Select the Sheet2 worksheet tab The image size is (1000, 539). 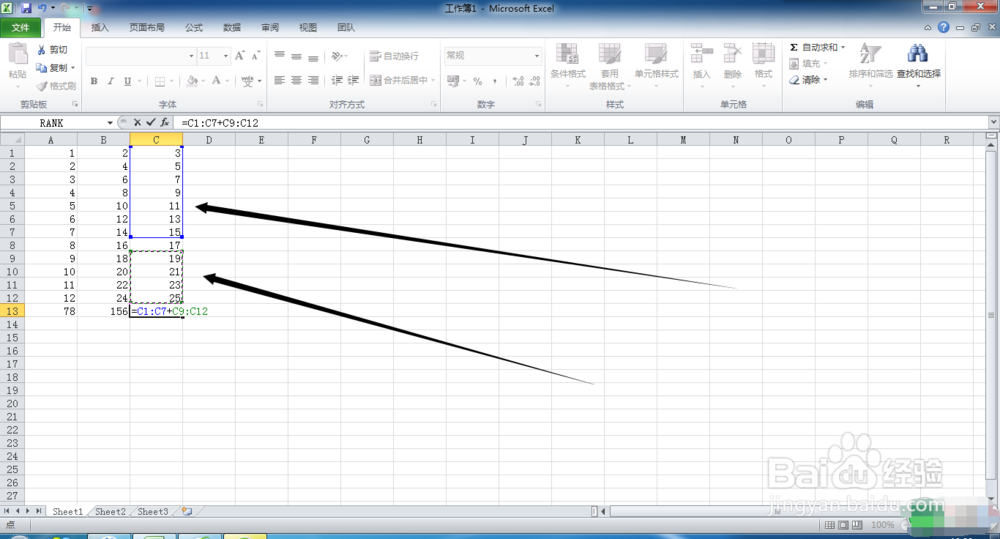(x=110, y=512)
